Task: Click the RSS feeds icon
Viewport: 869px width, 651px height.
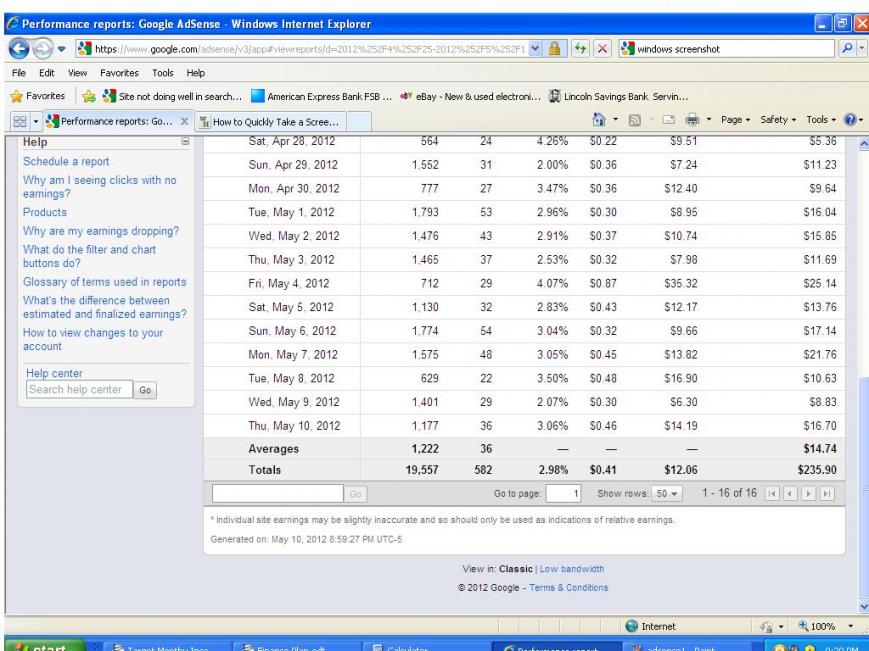Action: pos(635,120)
